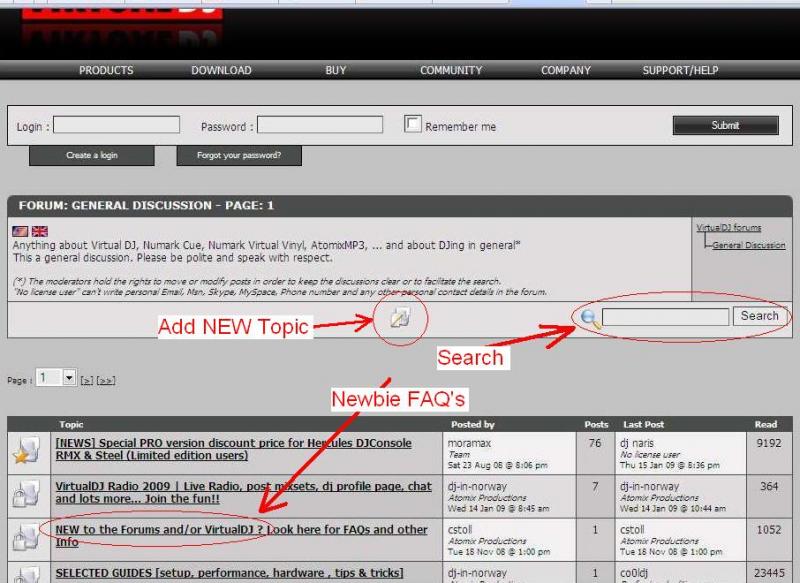Open VirtualDJ forums breadcrumb link
The height and width of the screenshot is (583, 800).
tap(729, 228)
